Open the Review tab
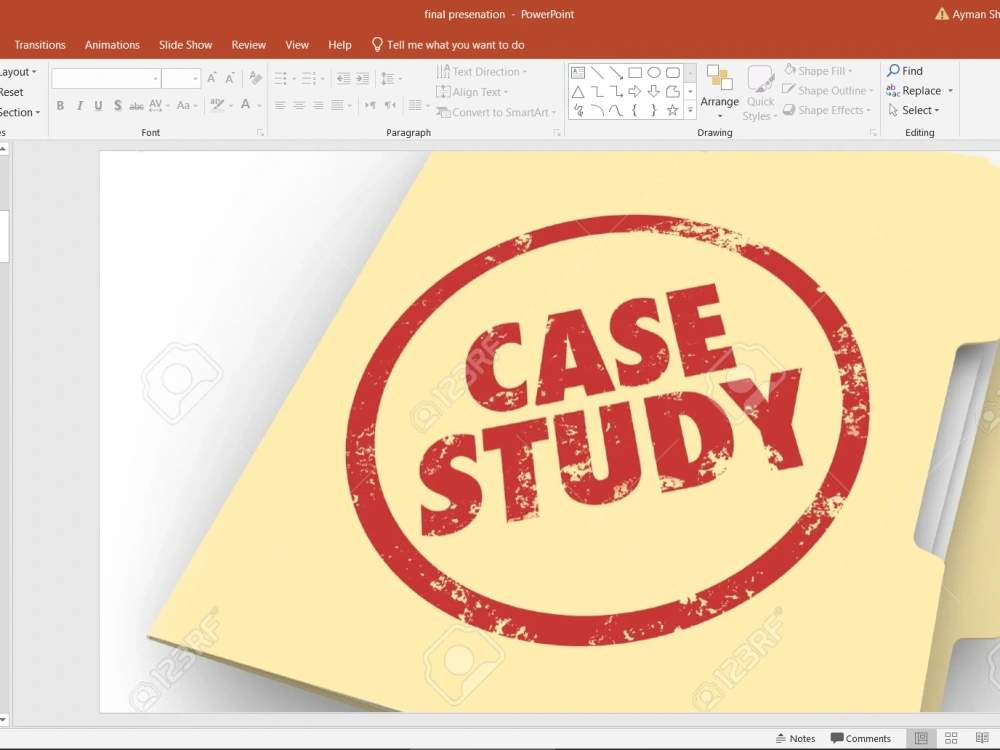This screenshot has height=750, width=1000. [249, 45]
